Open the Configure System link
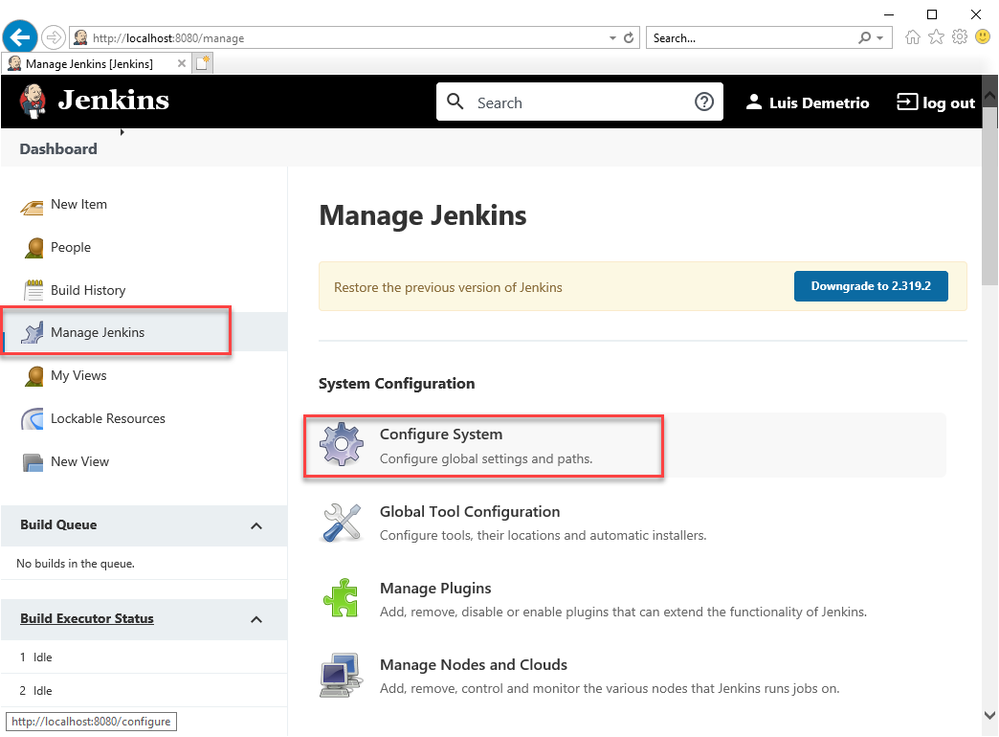This screenshot has width=999, height=737. coord(441,434)
